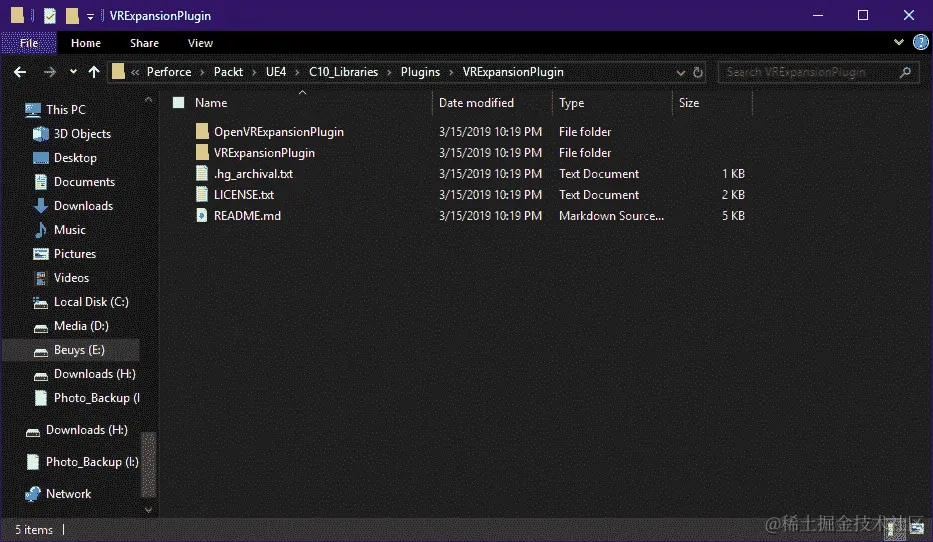Image resolution: width=933 pixels, height=542 pixels.
Task: Switch to large icons view layout
Action: pyautogui.click(x=917, y=529)
